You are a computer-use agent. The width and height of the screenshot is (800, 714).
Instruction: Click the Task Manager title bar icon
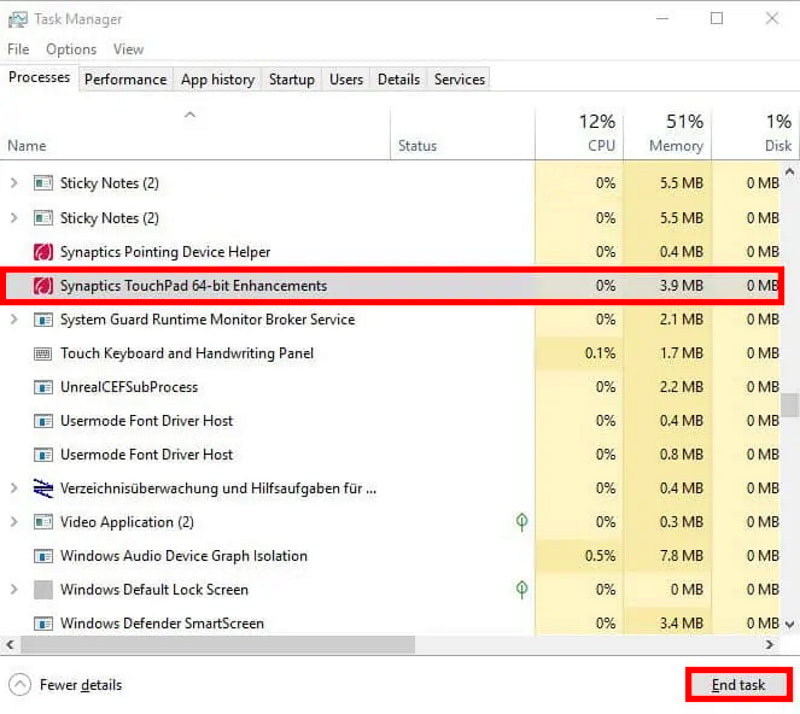17,19
